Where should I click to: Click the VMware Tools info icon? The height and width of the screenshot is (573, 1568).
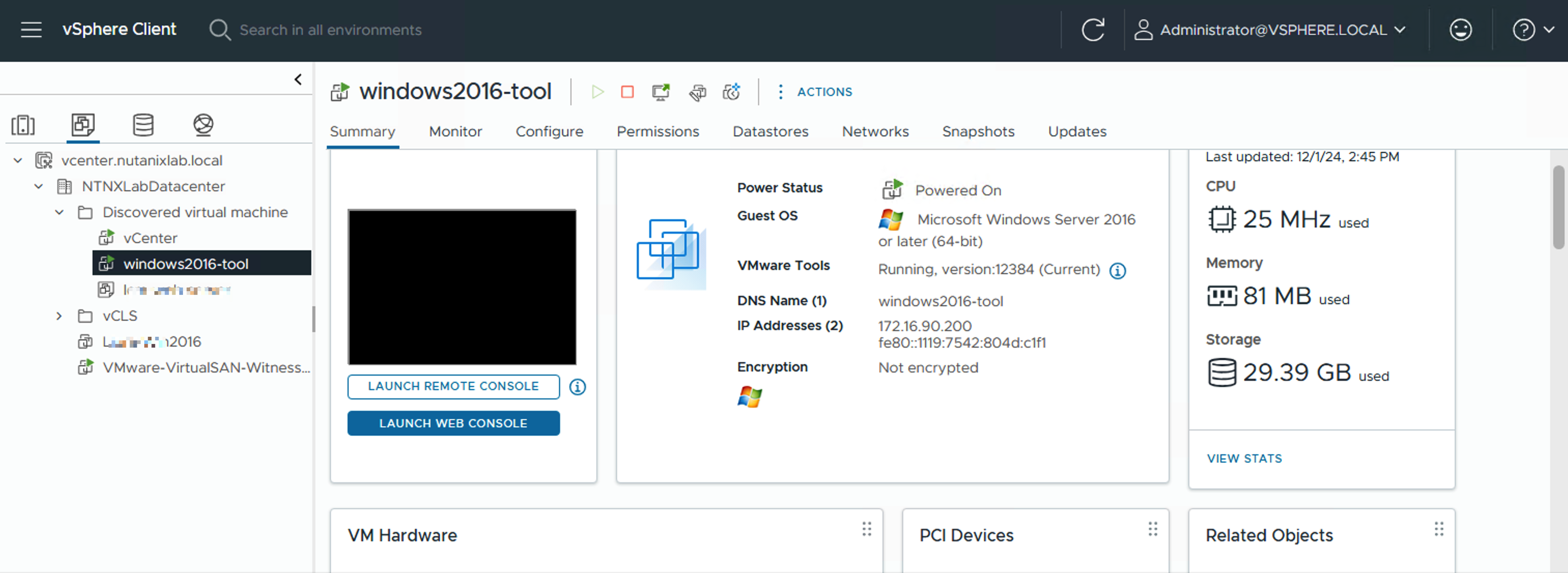coord(1117,270)
